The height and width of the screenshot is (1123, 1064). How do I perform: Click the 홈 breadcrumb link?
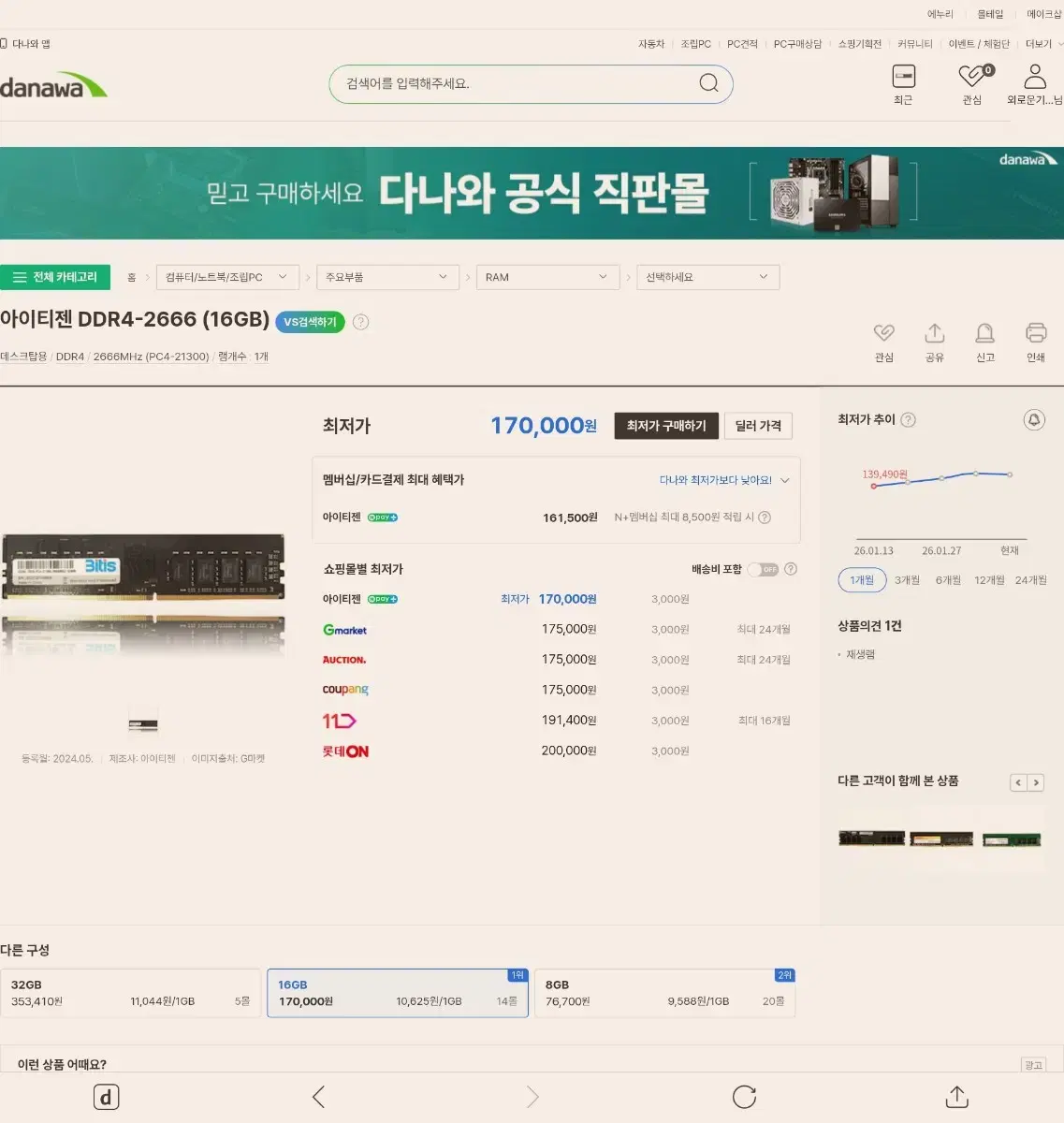click(131, 277)
